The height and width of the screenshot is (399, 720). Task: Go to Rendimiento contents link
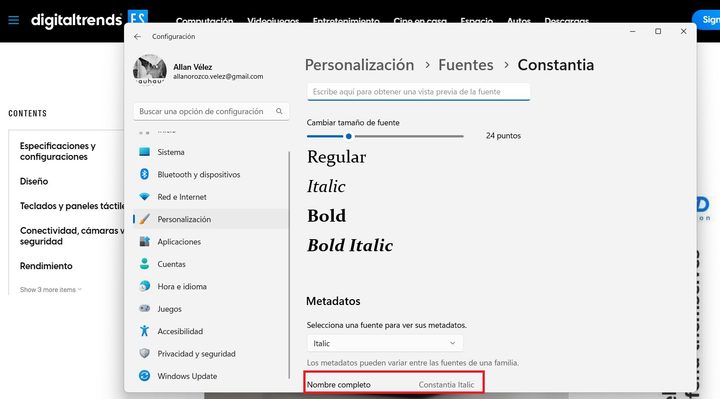(x=46, y=266)
